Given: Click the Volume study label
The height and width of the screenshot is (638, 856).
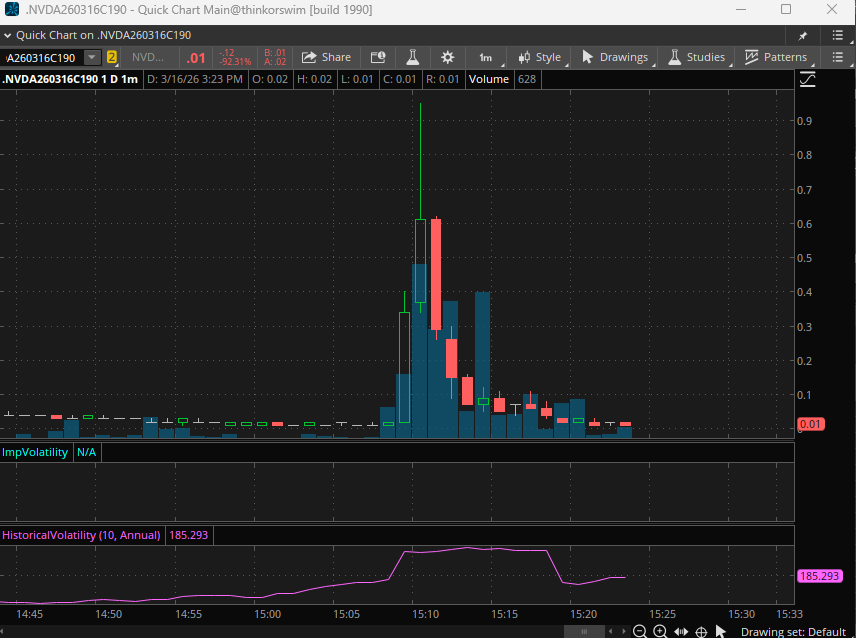Looking at the screenshot, I should click(489, 79).
